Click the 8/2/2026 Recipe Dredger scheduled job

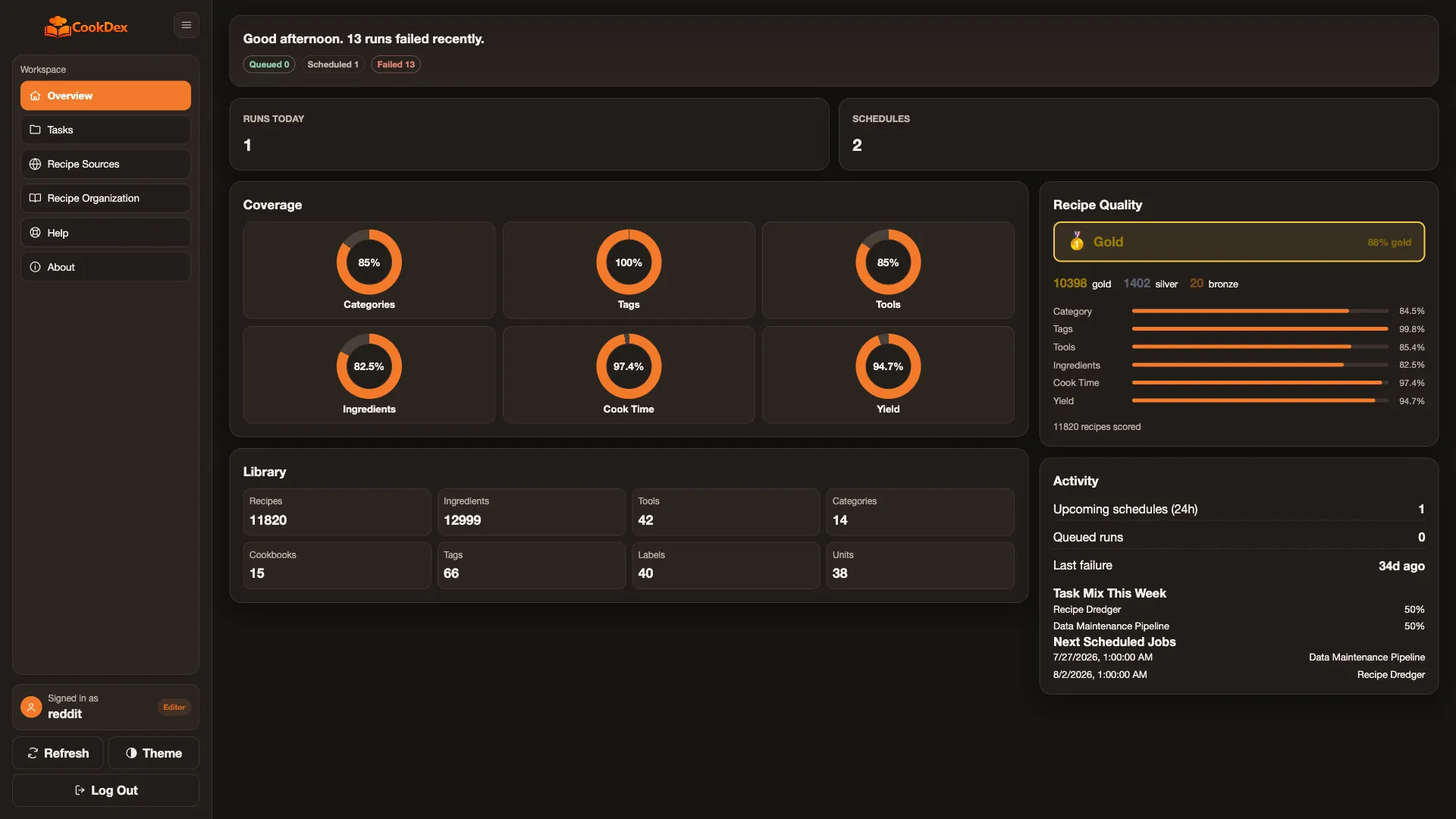click(1239, 674)
